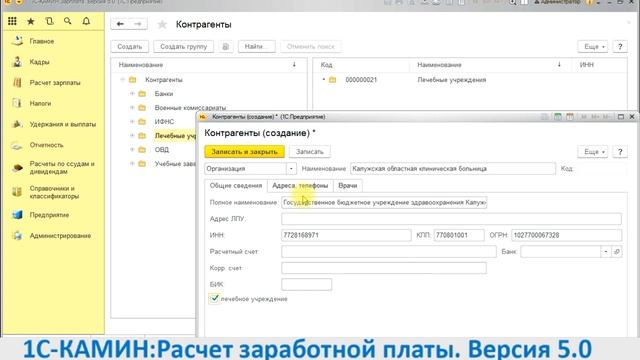The height and width of the screenshot is (360, 640).
Task: Click the Создать группу button
Action: coord(184,47)
